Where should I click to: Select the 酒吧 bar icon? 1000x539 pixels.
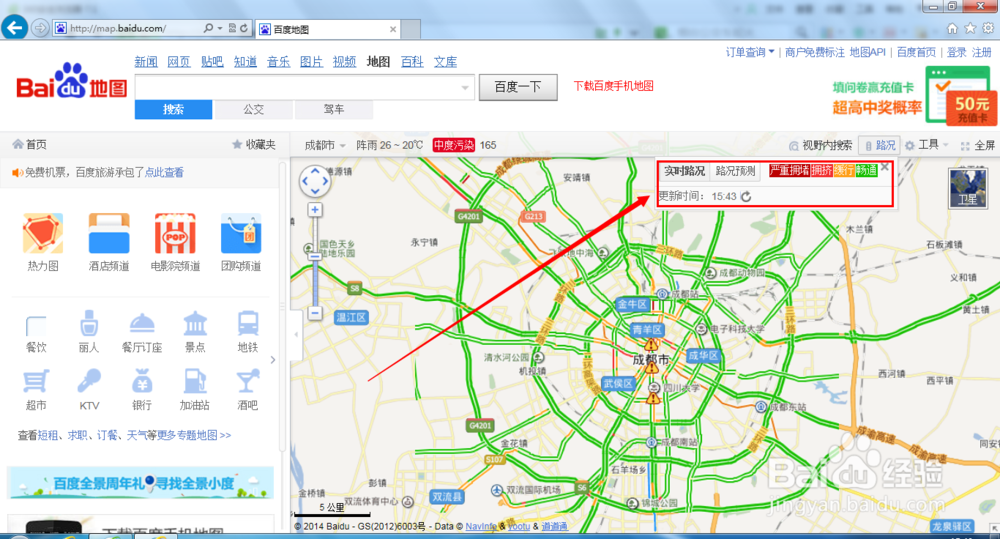pos(247,381)
